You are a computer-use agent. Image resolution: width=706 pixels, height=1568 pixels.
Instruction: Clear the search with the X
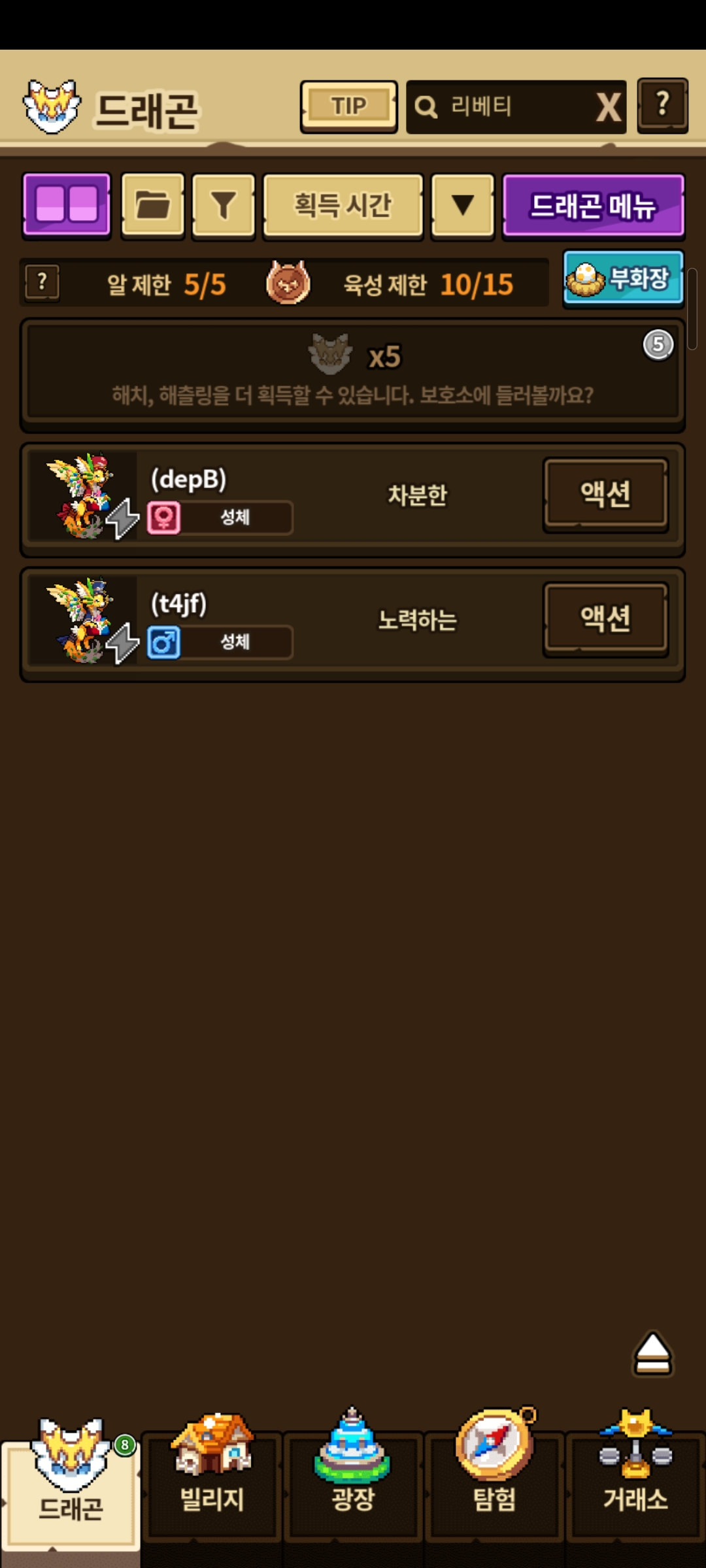coord(608,107)
